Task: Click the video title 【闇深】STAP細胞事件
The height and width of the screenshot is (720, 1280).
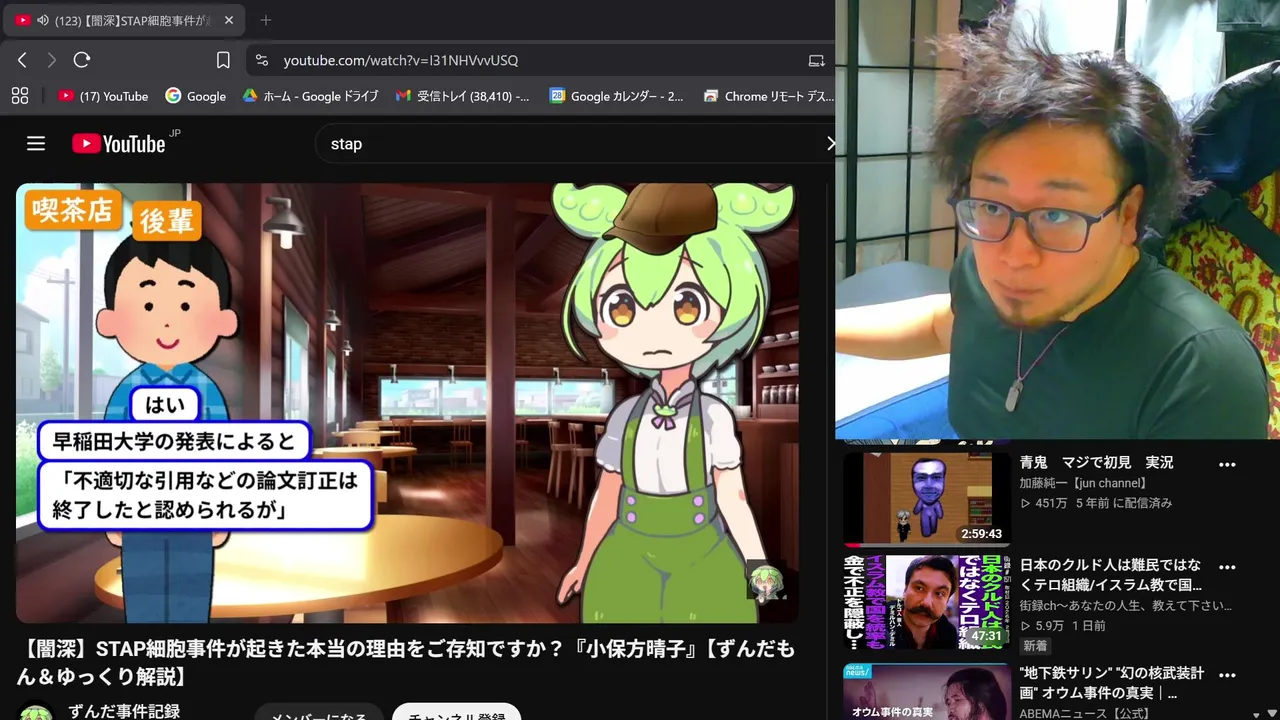Action: pos(405,663)
